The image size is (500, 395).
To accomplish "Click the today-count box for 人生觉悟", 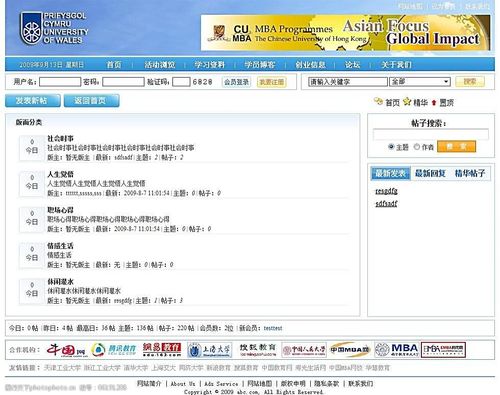I will pos(32,183).
